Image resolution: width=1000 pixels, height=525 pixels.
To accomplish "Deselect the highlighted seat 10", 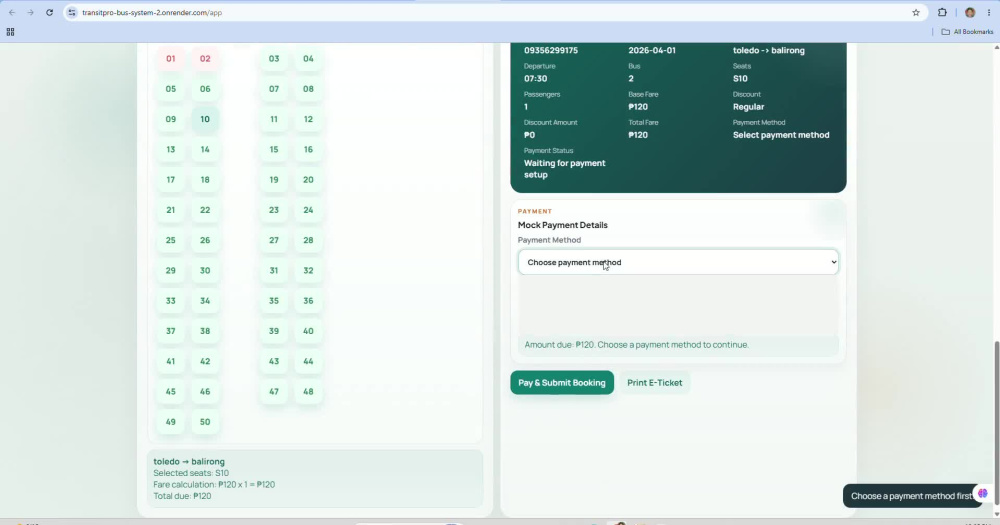I will [205, 119].
